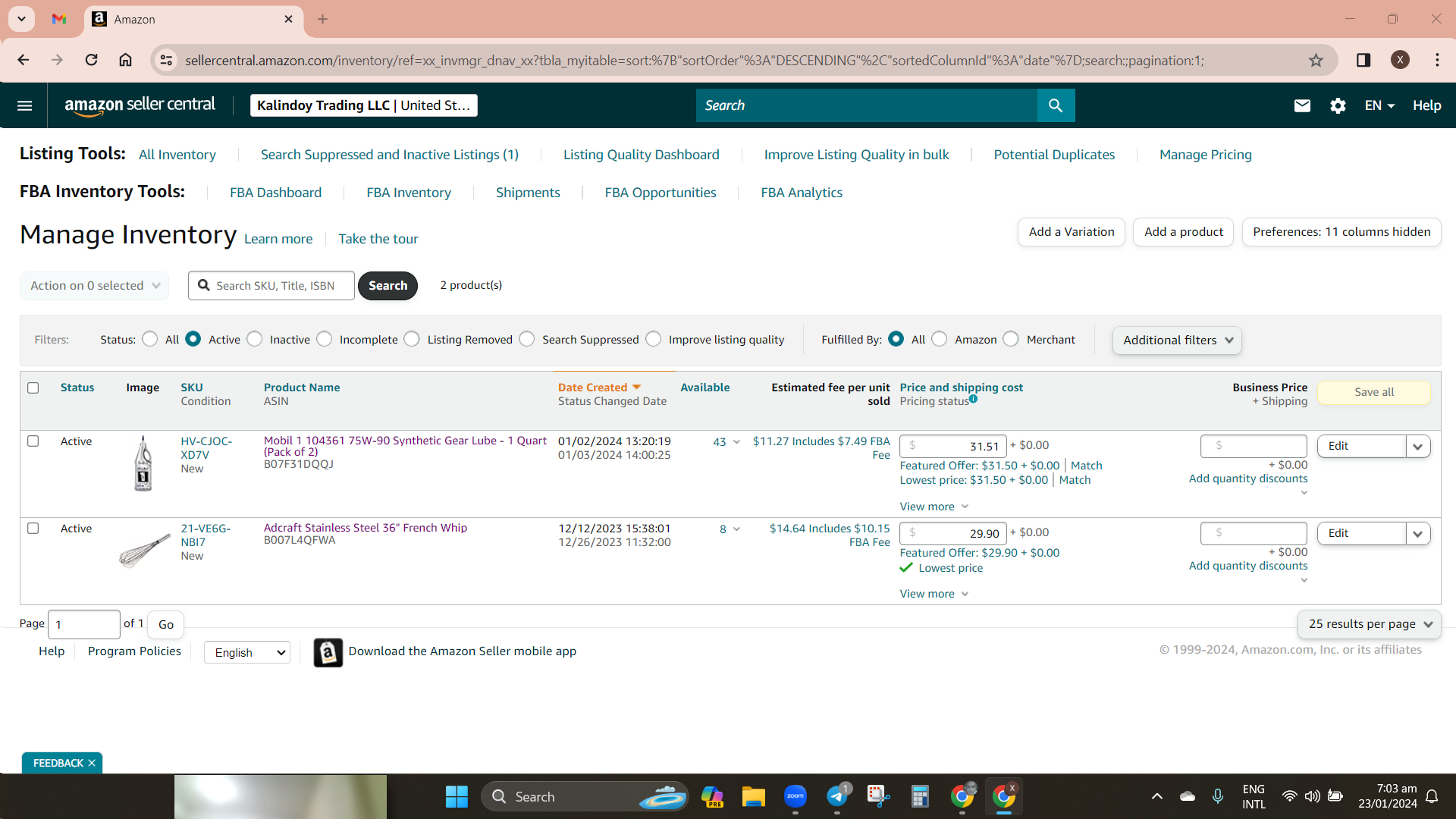Open the Mobil 1 Synthetic Gear Lube product link
This screenshot has width=1456, height=819.
405,446
